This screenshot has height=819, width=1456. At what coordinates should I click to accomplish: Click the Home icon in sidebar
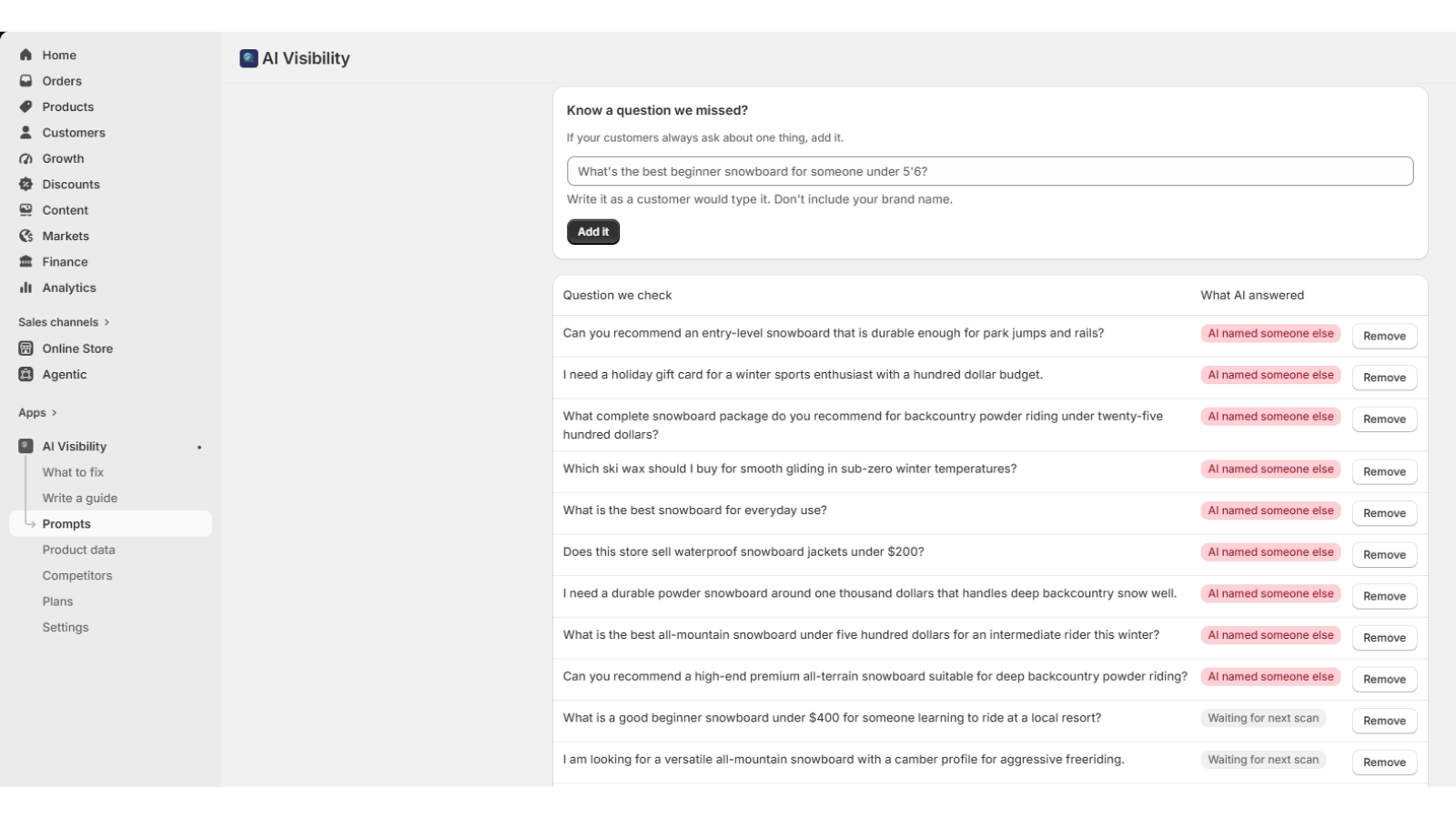[25, 55]
